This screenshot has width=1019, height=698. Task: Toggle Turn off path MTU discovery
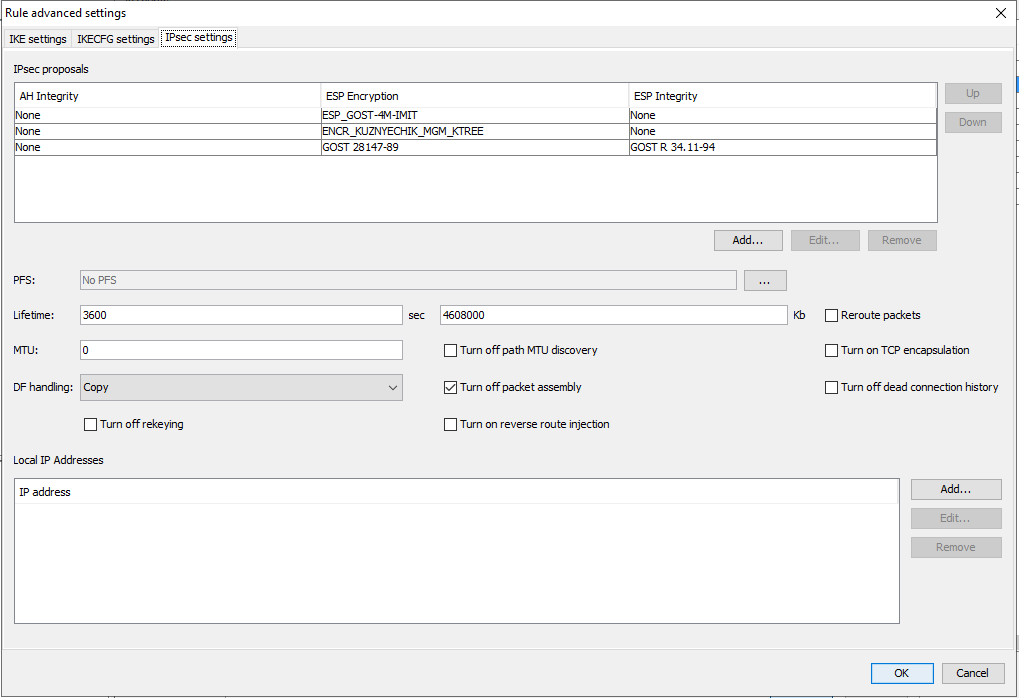click(450, 350)
